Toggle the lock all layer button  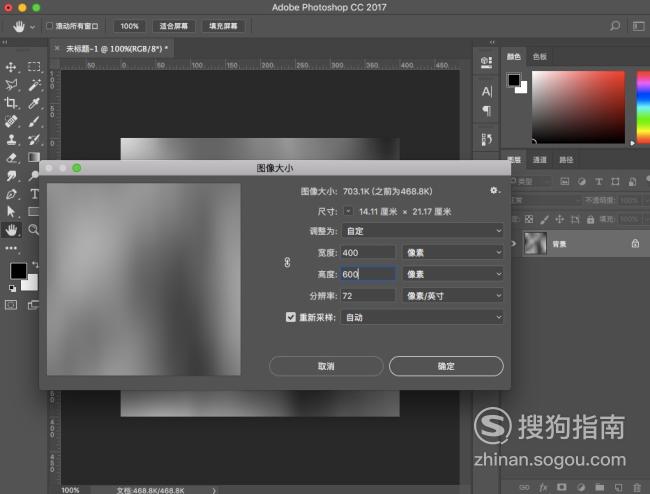pyautogui.click(x=591, y=219)
